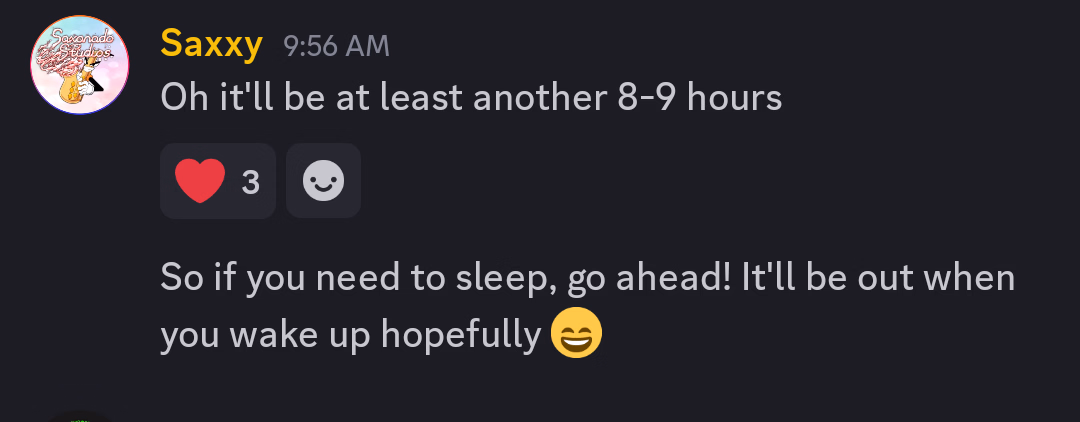This screenshot has height=422, width=1080.
Task: Select the 'So if you need to sleep' message
Action: click(x=588, y=306)
